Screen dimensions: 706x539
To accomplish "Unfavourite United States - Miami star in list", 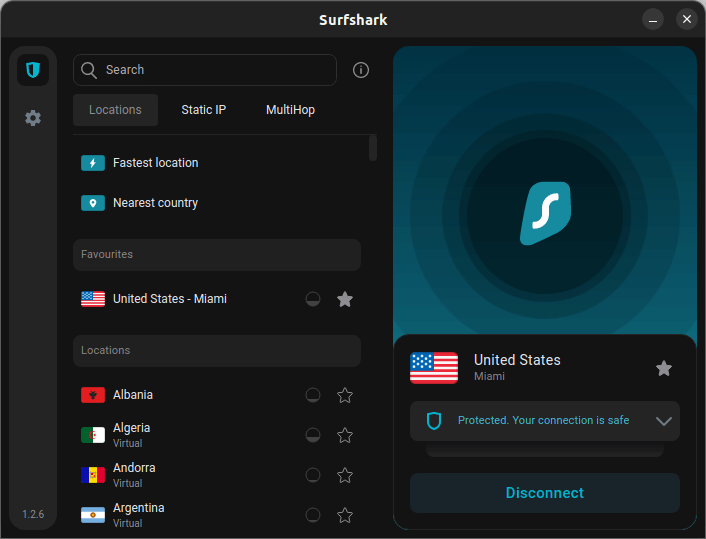I will [x=345, y=299].
